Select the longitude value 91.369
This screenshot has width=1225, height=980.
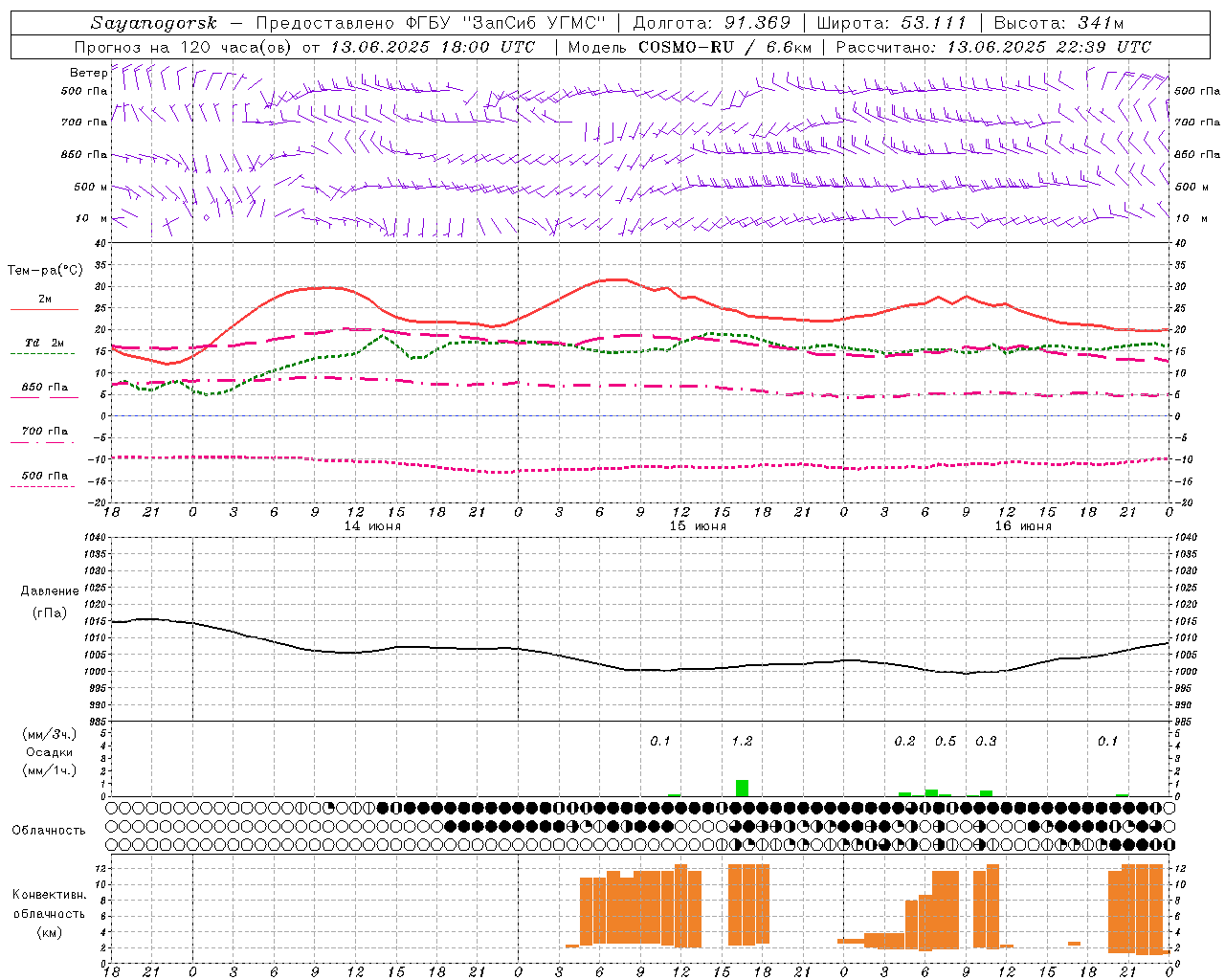pos(758,23)
